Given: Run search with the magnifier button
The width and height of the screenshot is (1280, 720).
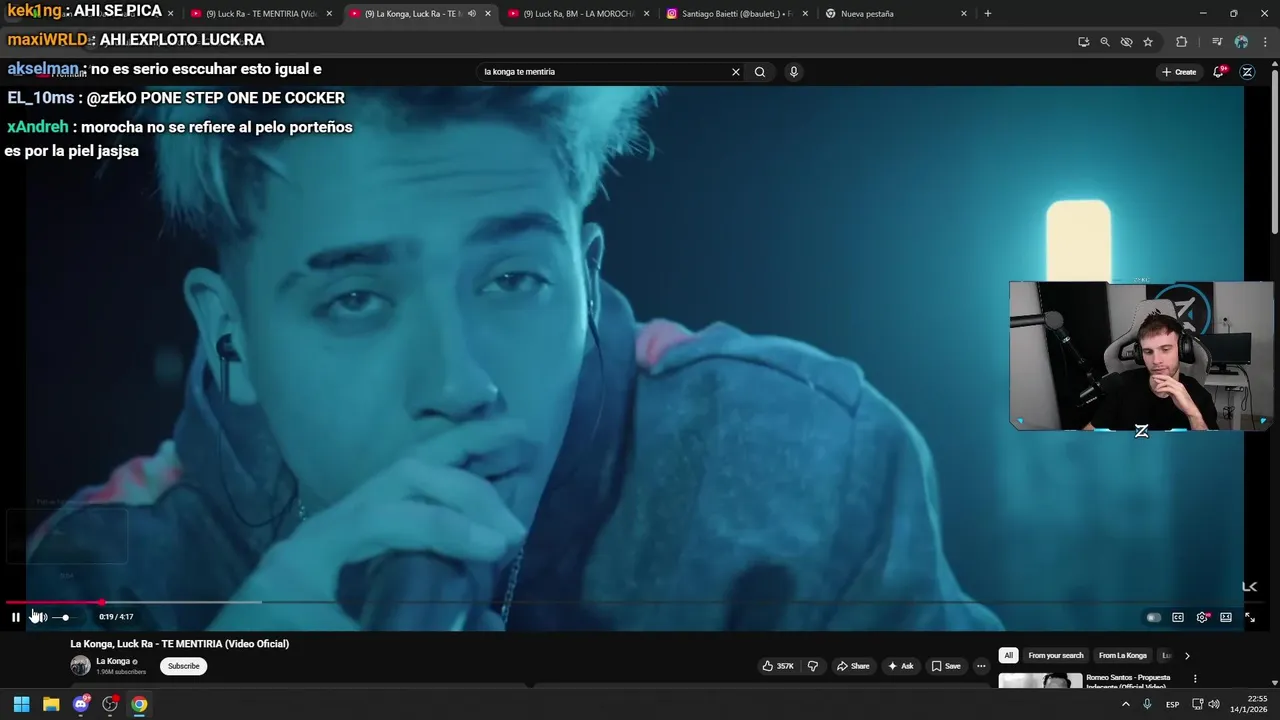Looking at the screenshot, I should click(x=760, y=72).
